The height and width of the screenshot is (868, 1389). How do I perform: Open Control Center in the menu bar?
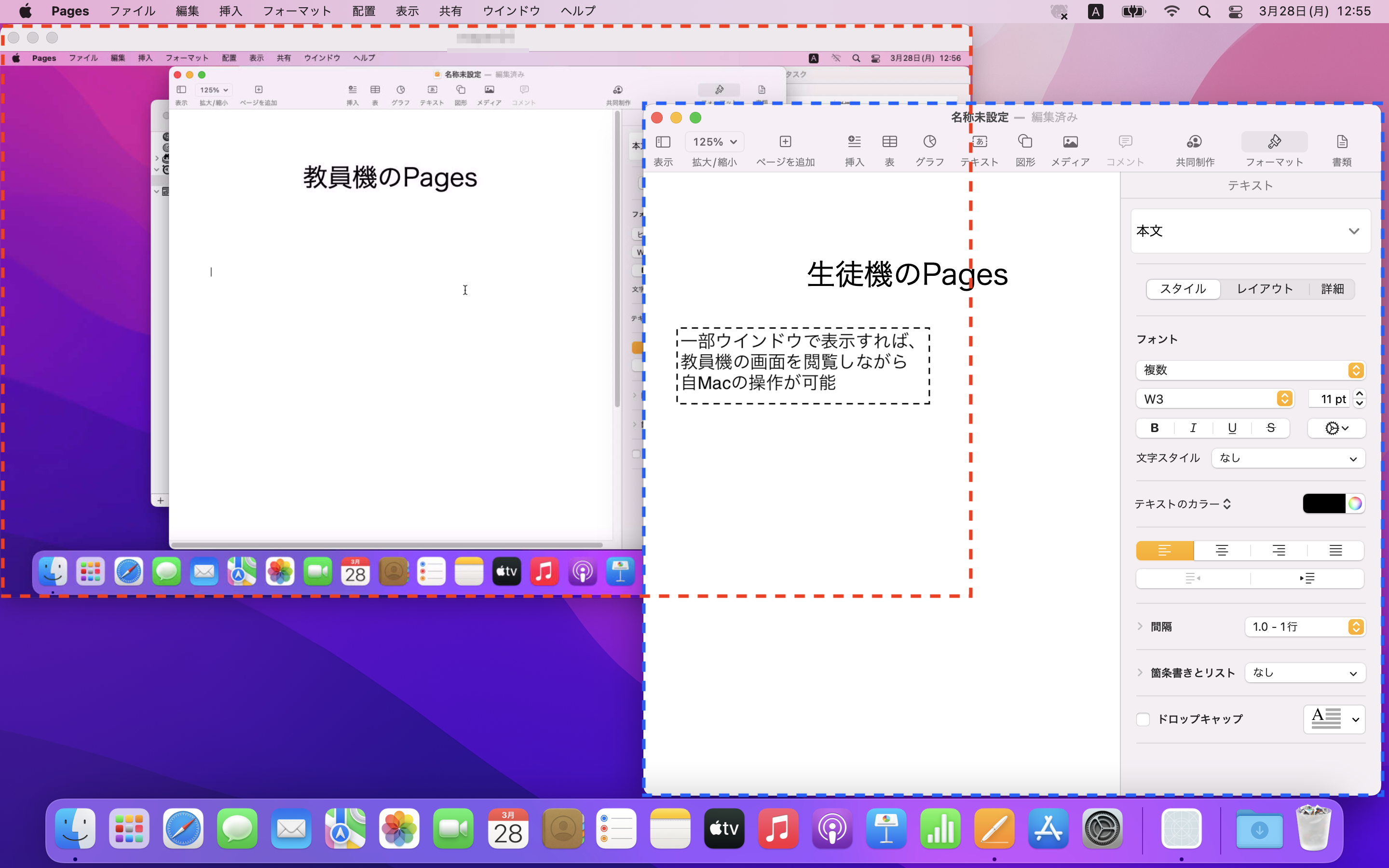click(1236, 12)
